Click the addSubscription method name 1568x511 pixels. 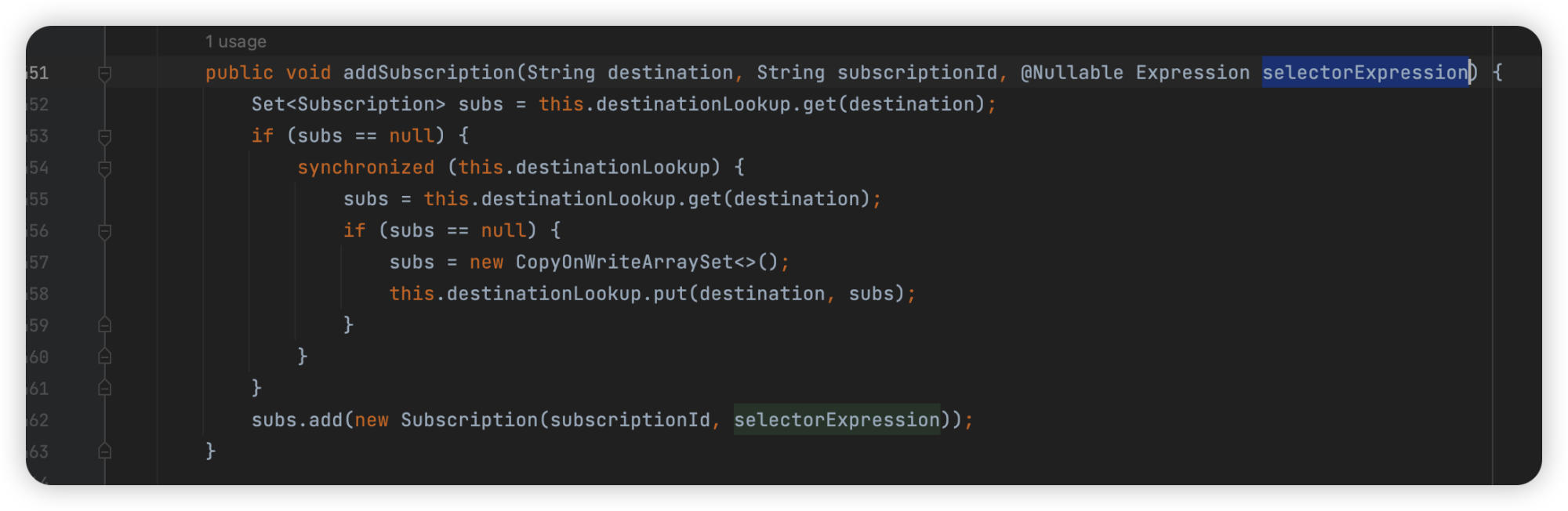pyautogui.click(x=429, y=73)
